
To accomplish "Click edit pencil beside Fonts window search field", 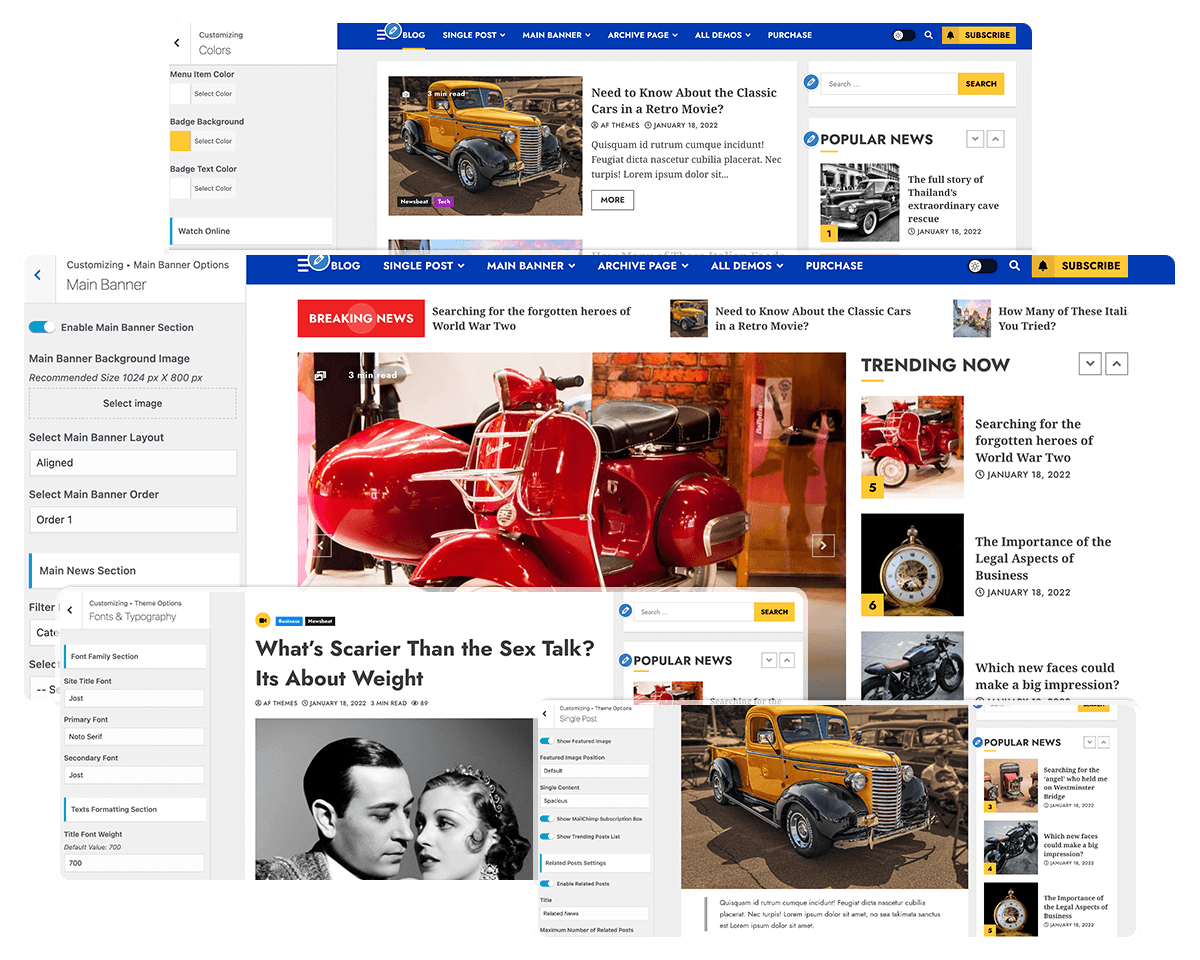I will pyautogui.click(x=626, y=610).
